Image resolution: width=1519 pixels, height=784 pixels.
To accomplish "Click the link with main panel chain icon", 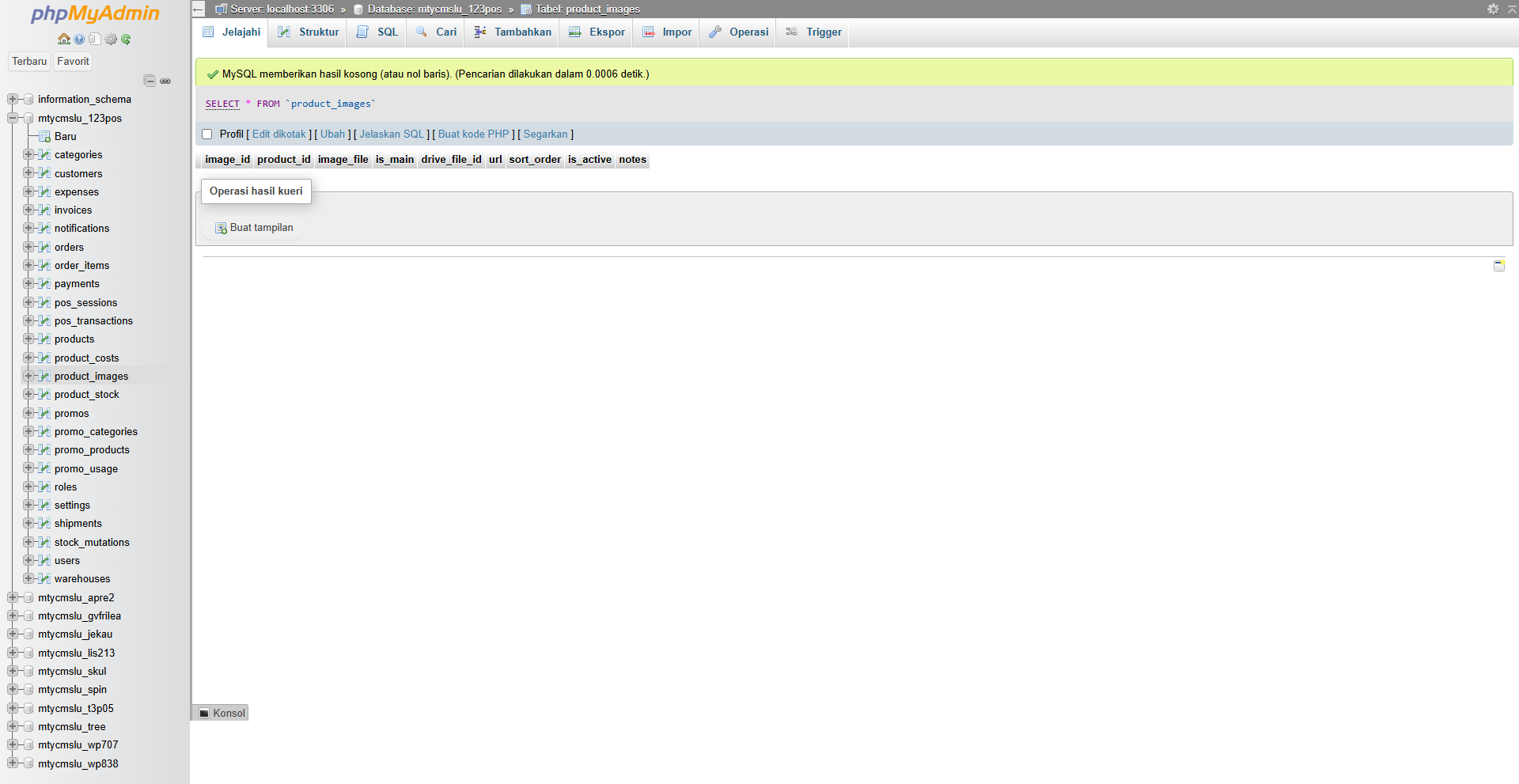I will 165,81.
